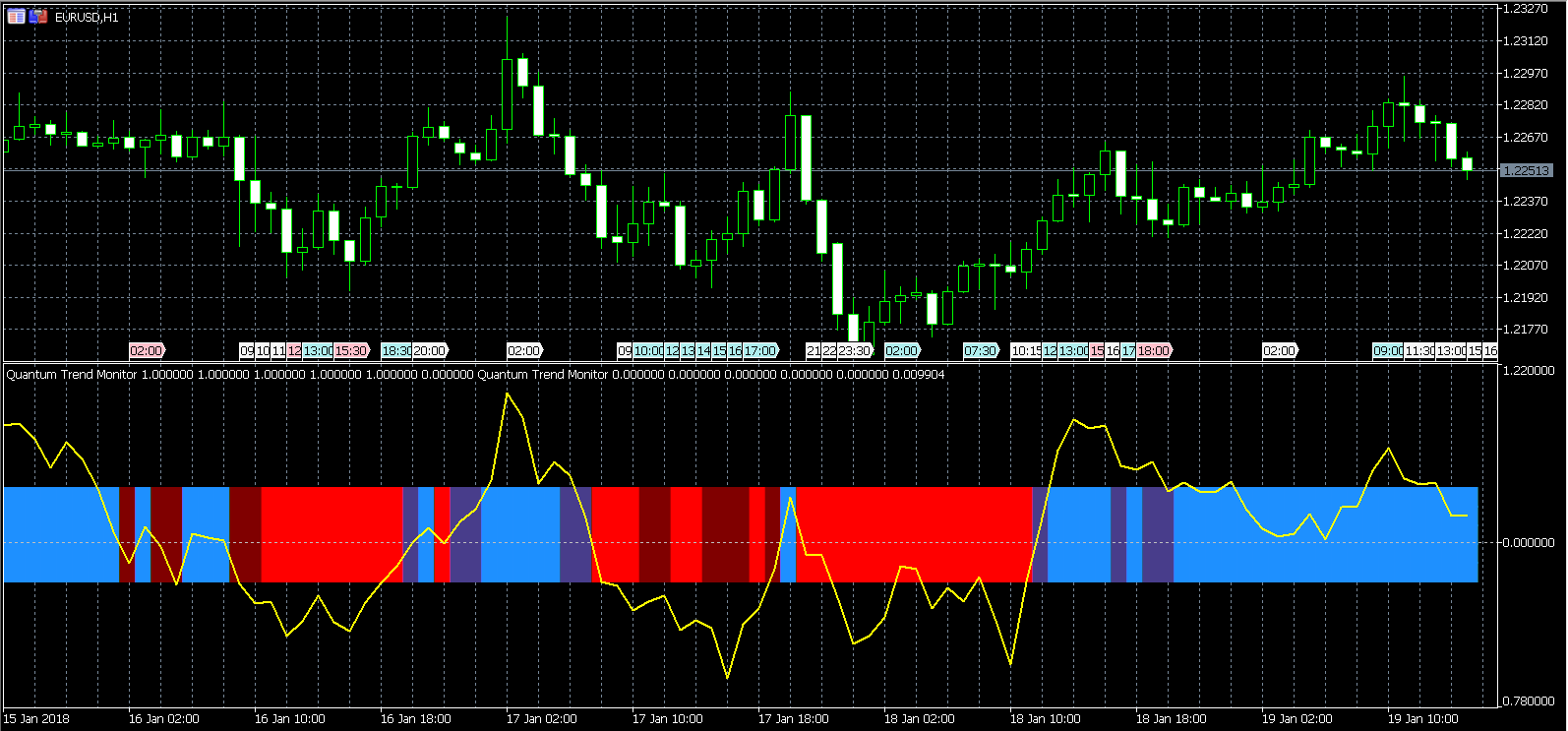Viewport: 1568px width, 731px height.
Task: Select the cyan 17:00 event marker
Action: (759, 350)
